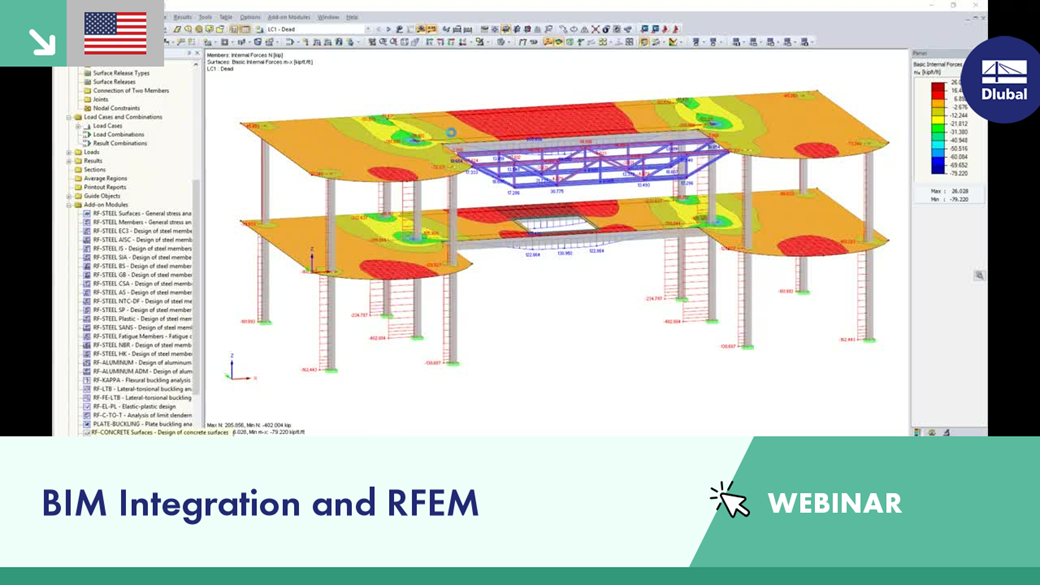Open color scale tab at panel bottom
Viewport: 1040px width, 585px height.
(x=918, y=432)
